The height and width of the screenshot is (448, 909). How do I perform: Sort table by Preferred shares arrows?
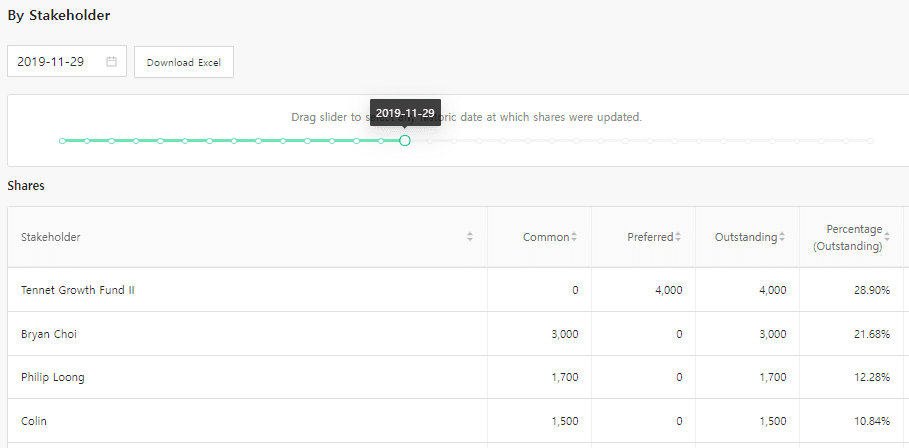pos(678,236)
